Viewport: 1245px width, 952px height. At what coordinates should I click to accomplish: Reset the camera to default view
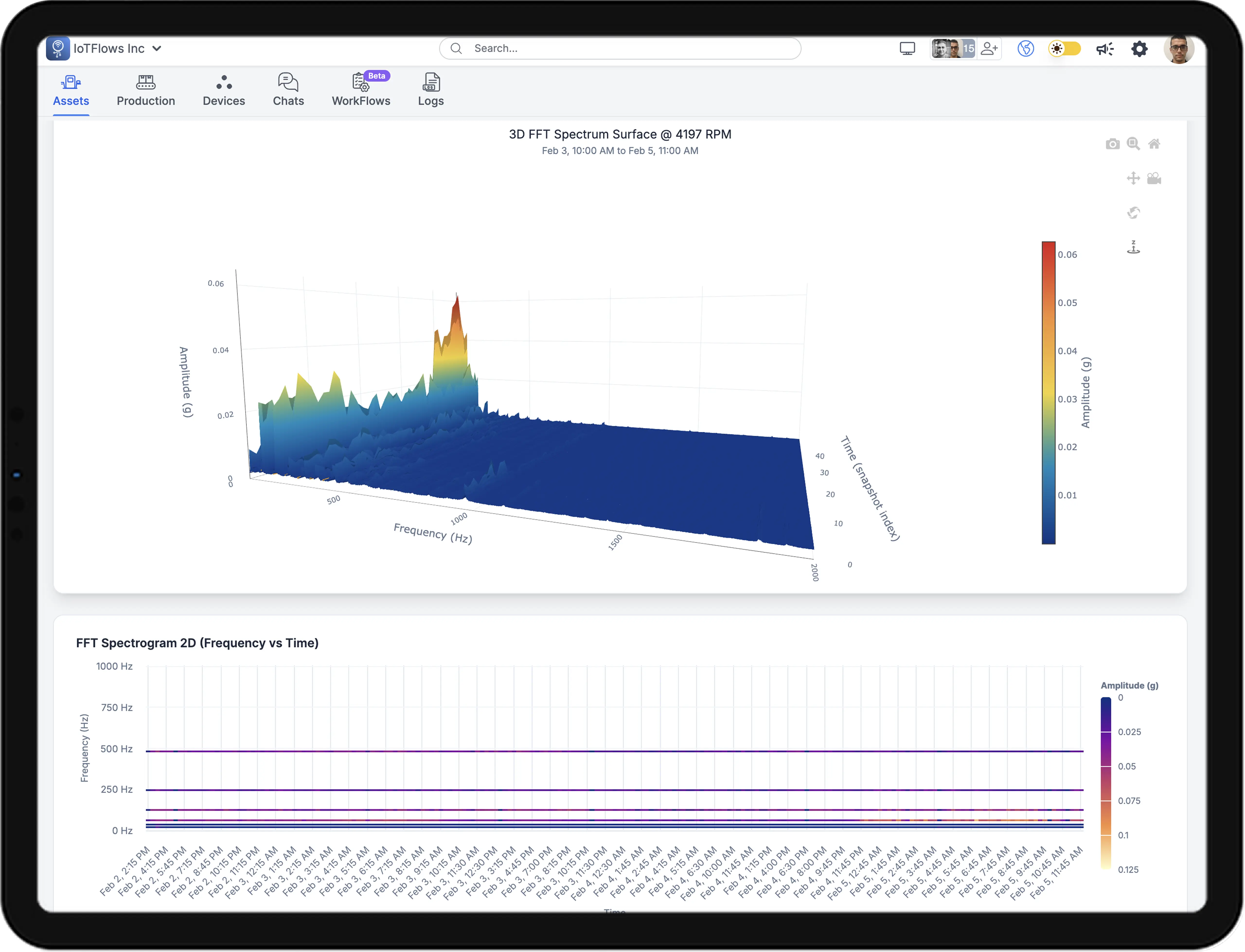[1154, 144]
